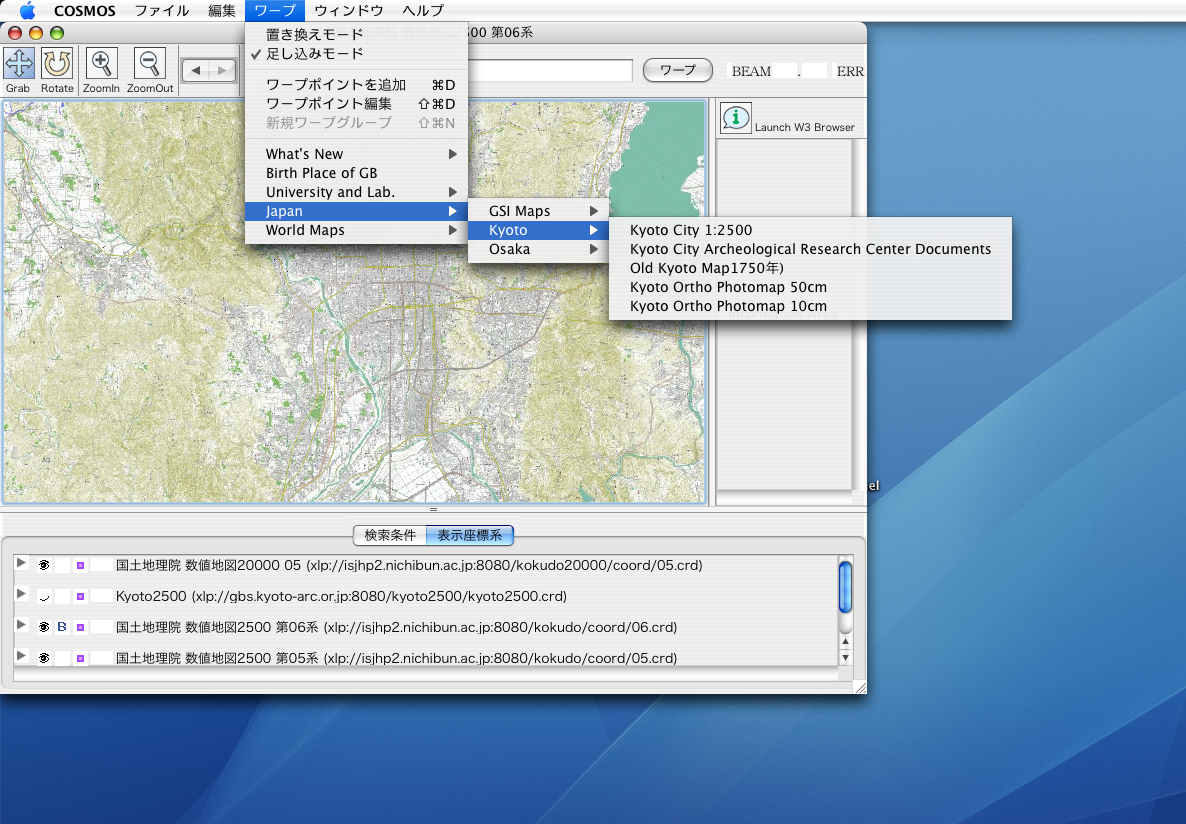This screenshot has height=824, width=1186.
Task: Activate the ZoomOut magnifier tool
Action: (x=150, y=65)
